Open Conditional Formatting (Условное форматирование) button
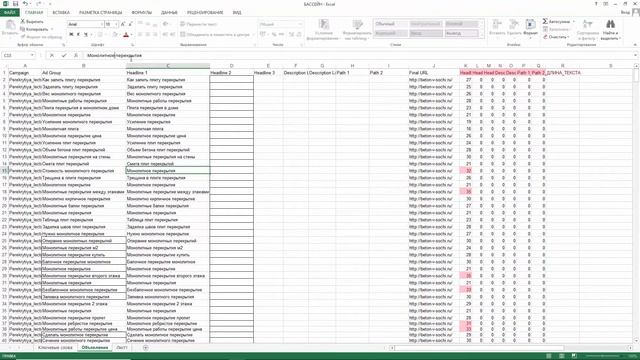 tap(323, 29)
